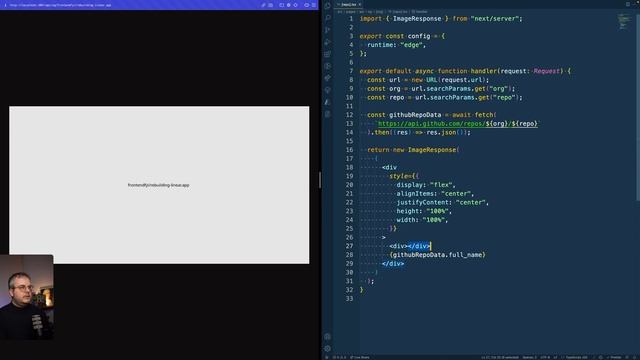This screenshot has height=360, width=640.
Task: Click the eye icon in browser toolbar
Action: click(307, 5)
